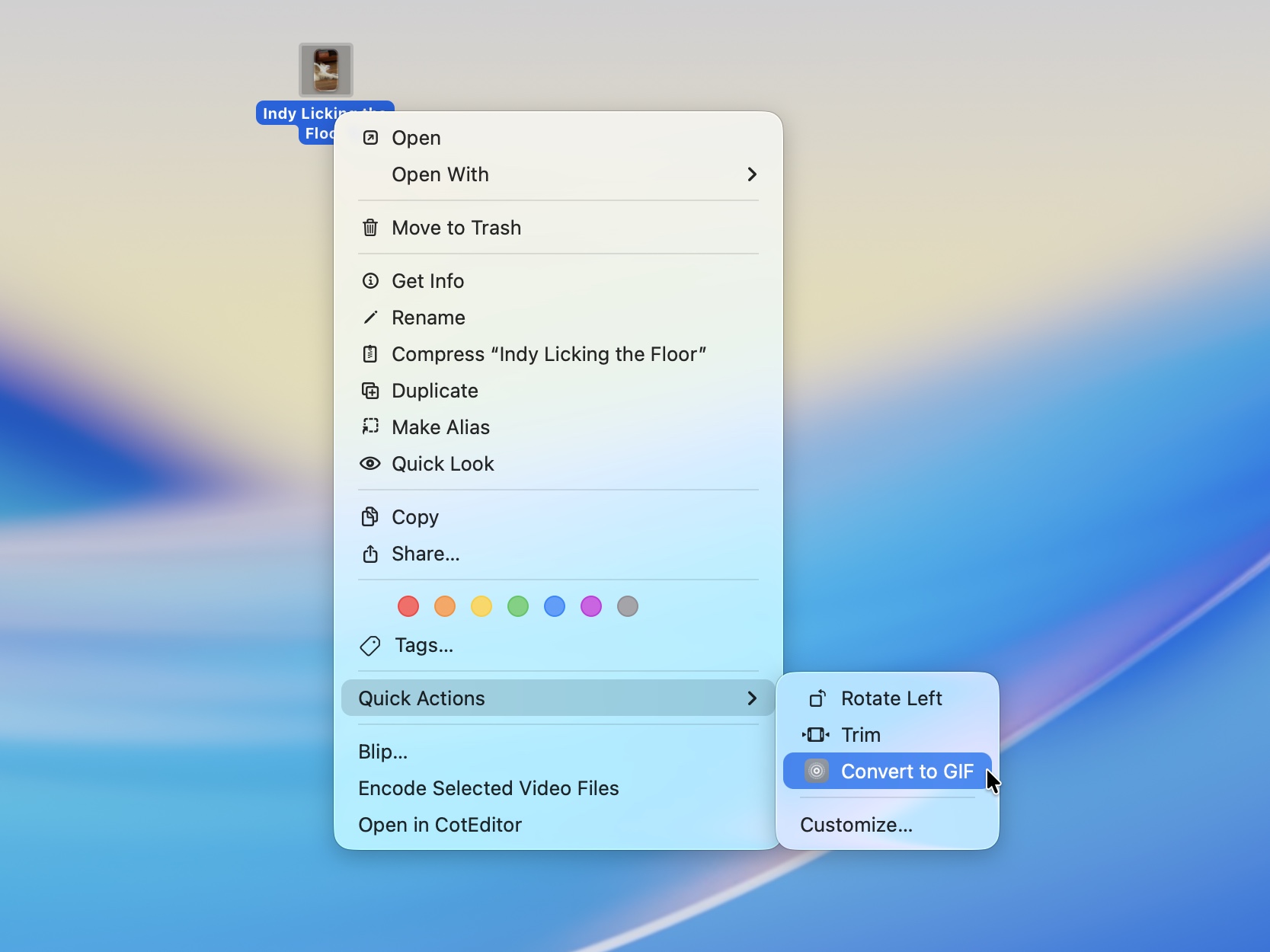This screenshot has height=952, width=1270.
Task: Tag the file with the purple dot
Action: point(591,606)
